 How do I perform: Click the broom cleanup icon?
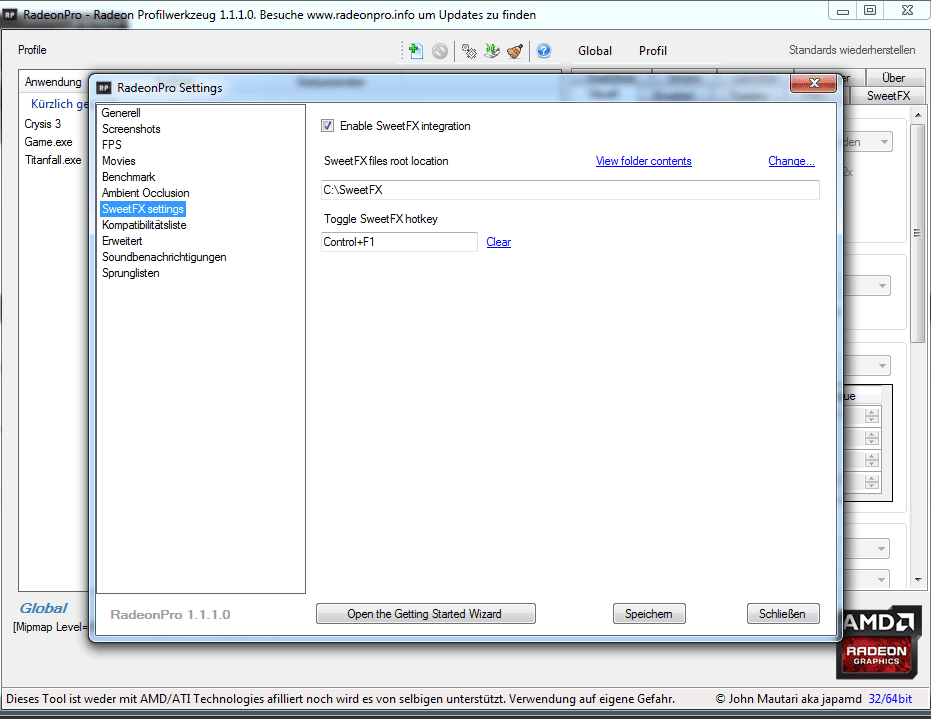pyautogui.click(x=515, y=51)
